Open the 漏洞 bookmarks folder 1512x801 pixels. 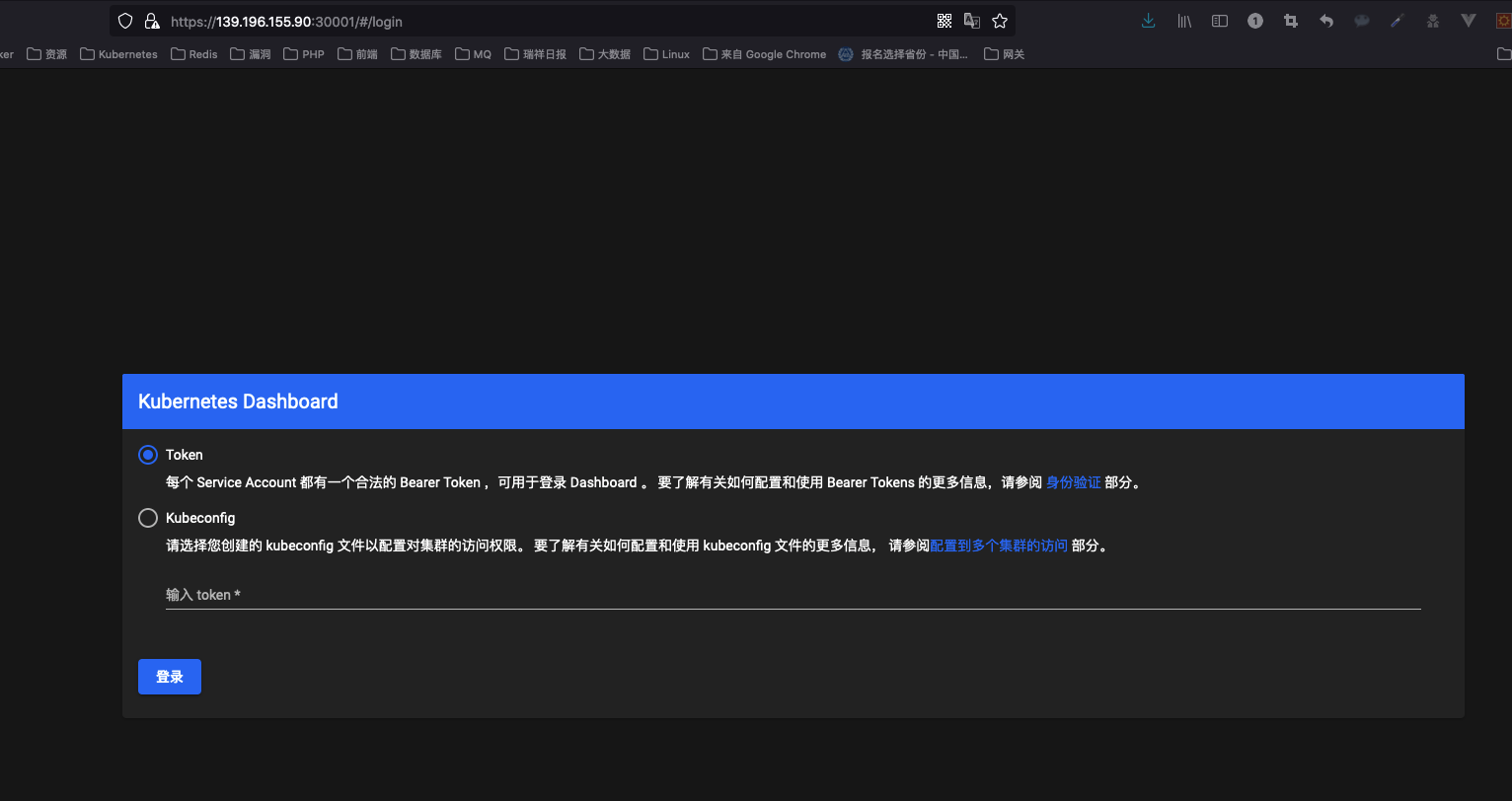251,54
